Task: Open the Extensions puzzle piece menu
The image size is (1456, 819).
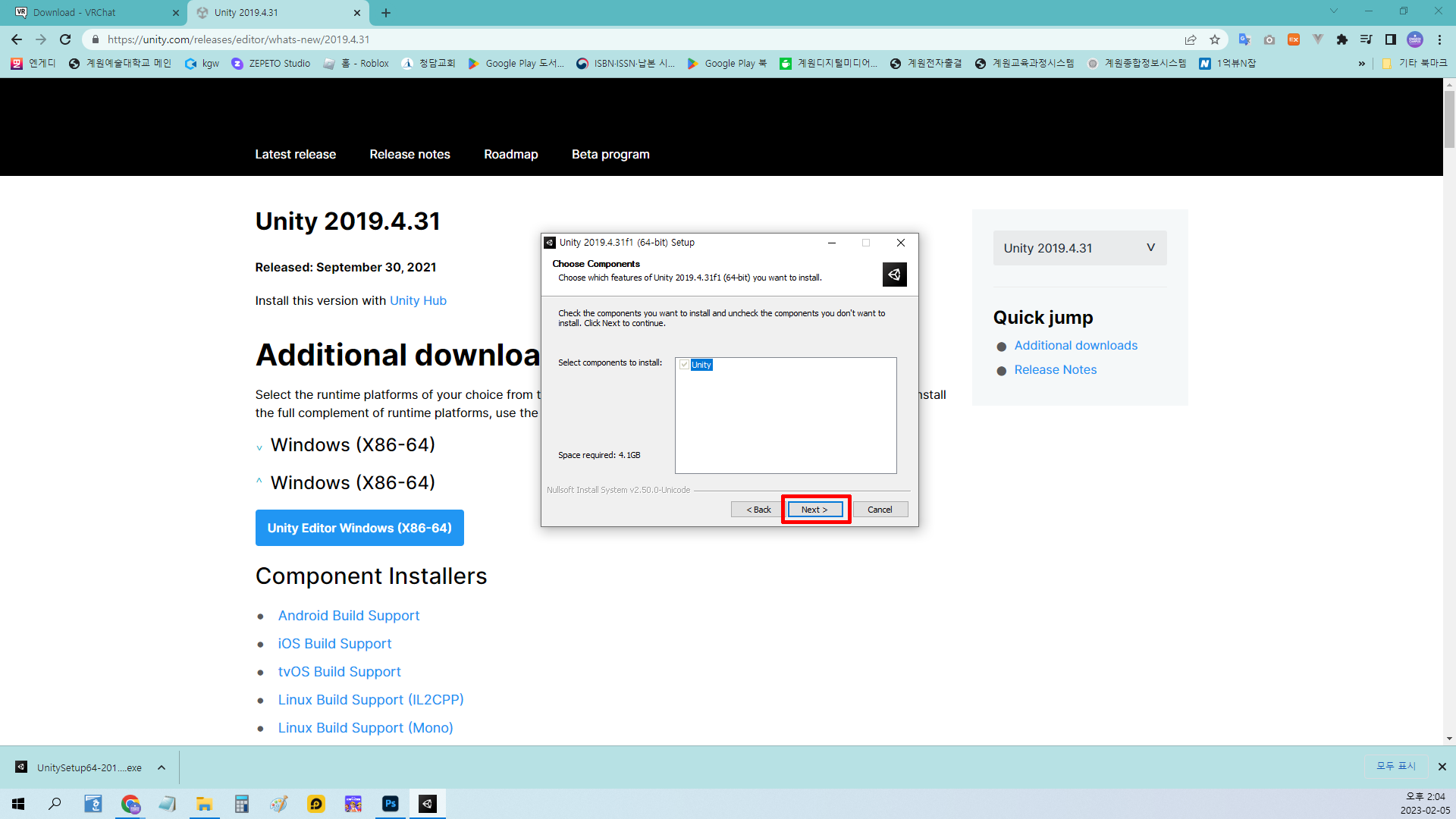Action: pos(1342,39)
